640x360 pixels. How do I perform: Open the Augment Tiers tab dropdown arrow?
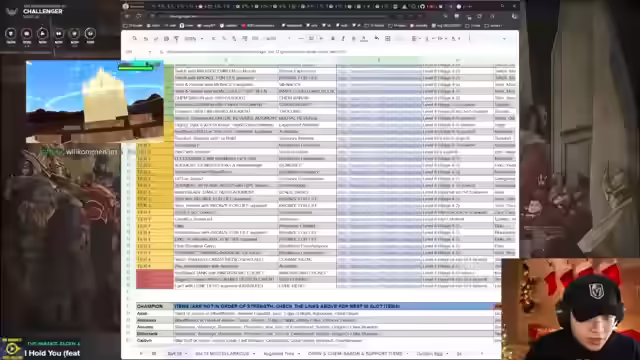pyautogui.click(x=299, y=353)
